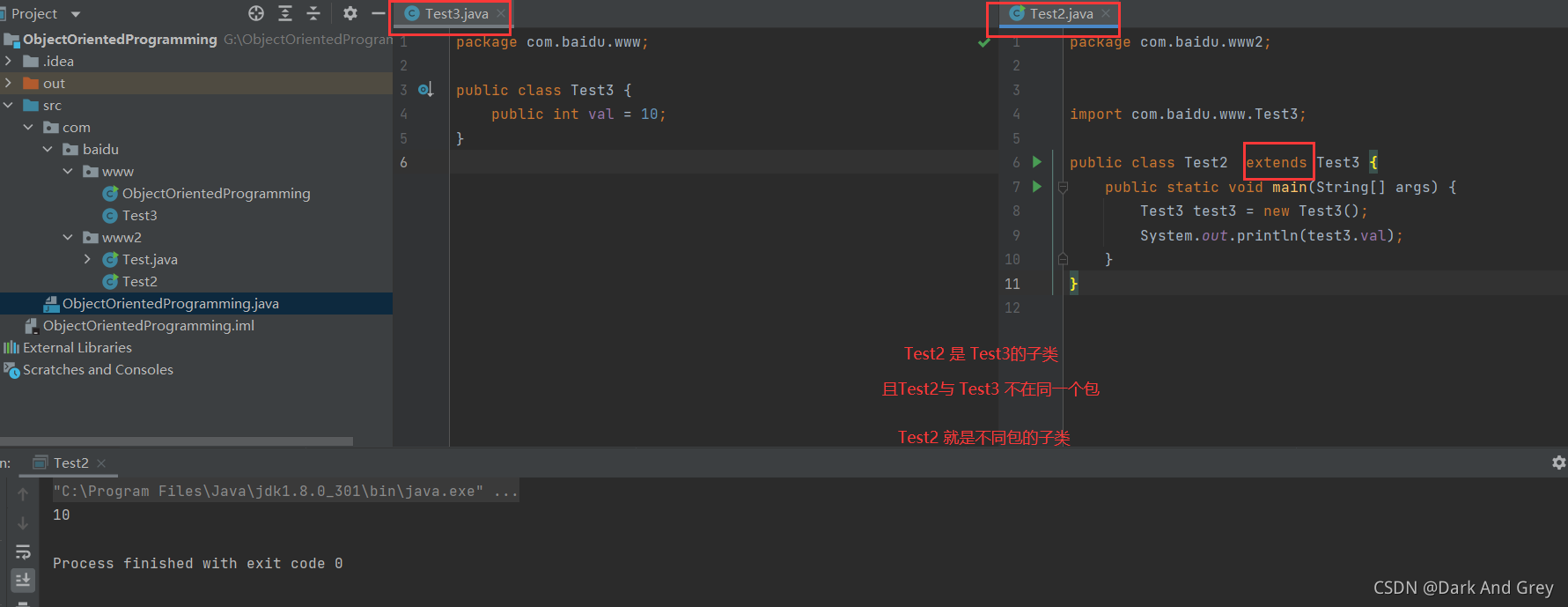Open the Project view dropdown

(76, 14)
